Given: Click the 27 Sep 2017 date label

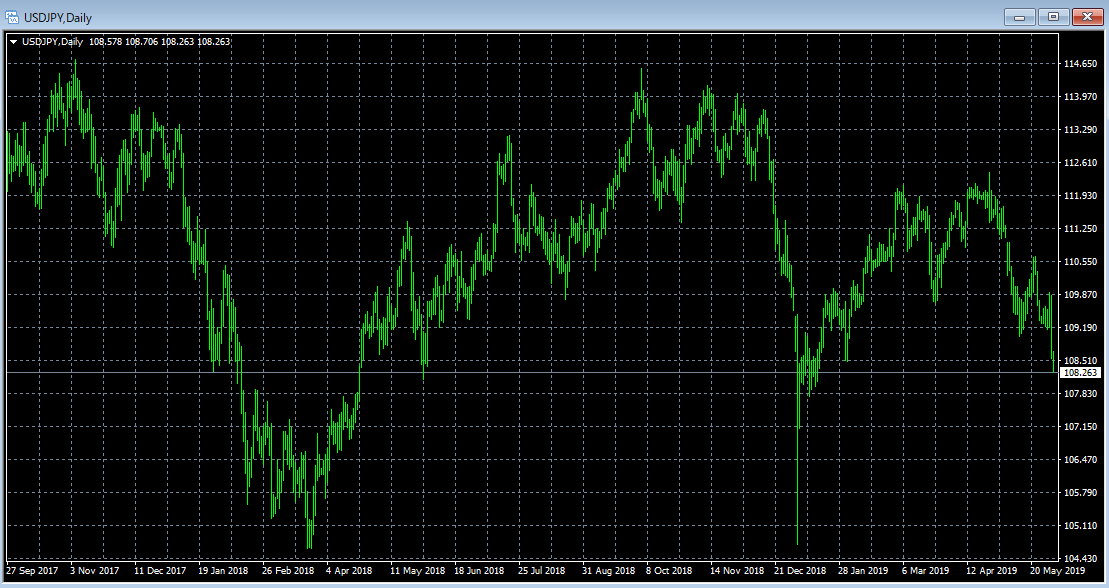Looking at the screenshot, I should coord(33,570).
